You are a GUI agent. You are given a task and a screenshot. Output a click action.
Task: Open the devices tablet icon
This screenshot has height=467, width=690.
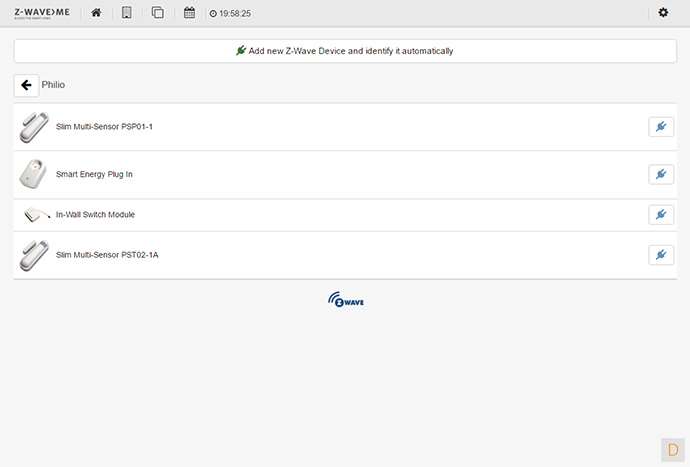127,13
